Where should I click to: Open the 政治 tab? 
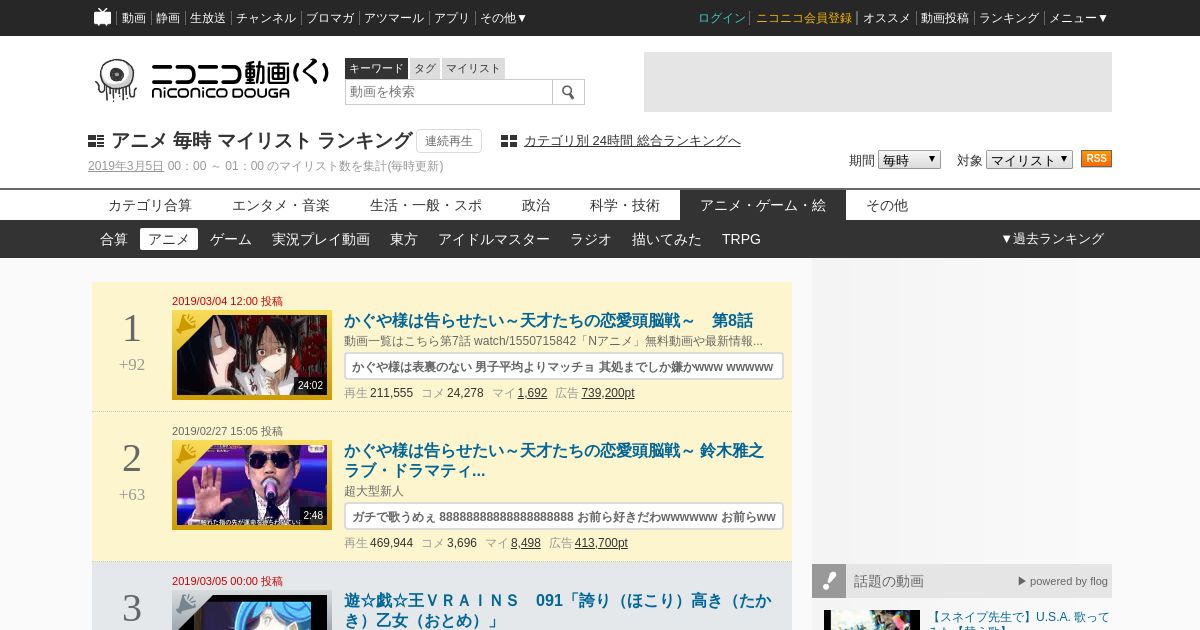pyautogui.click(x=536, y=205)
